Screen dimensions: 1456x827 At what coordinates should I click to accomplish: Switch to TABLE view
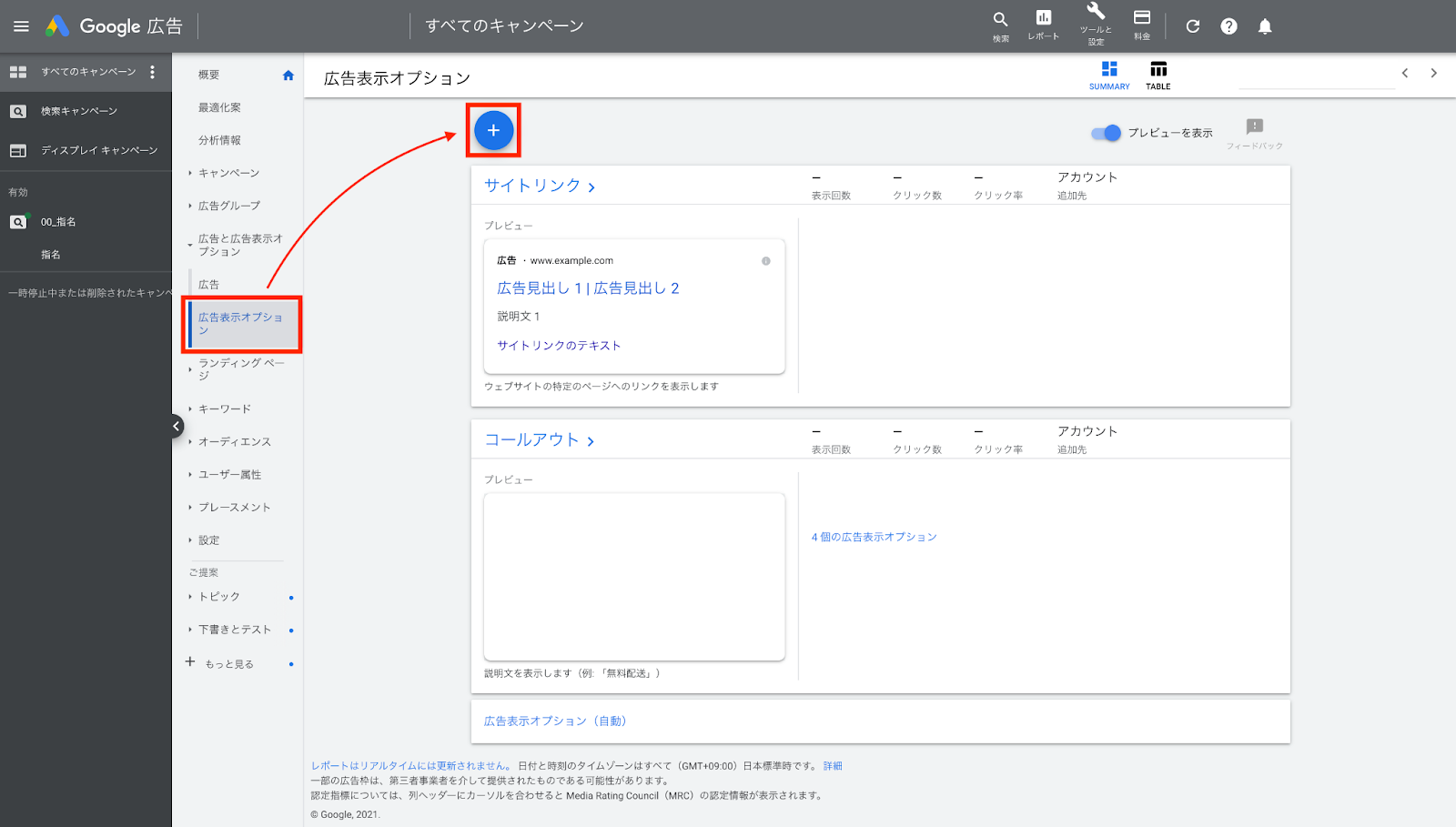pyautogui.click(x=1158, y=76)
